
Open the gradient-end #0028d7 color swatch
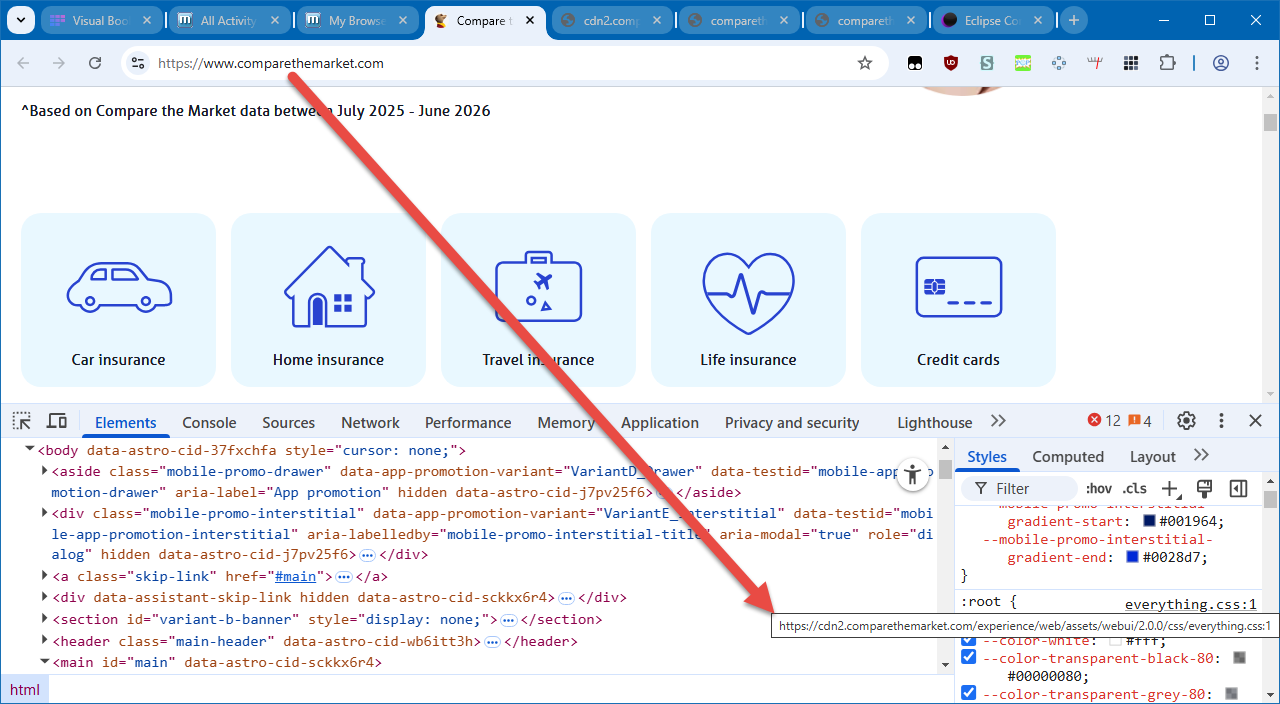[x=1133, y=557]
